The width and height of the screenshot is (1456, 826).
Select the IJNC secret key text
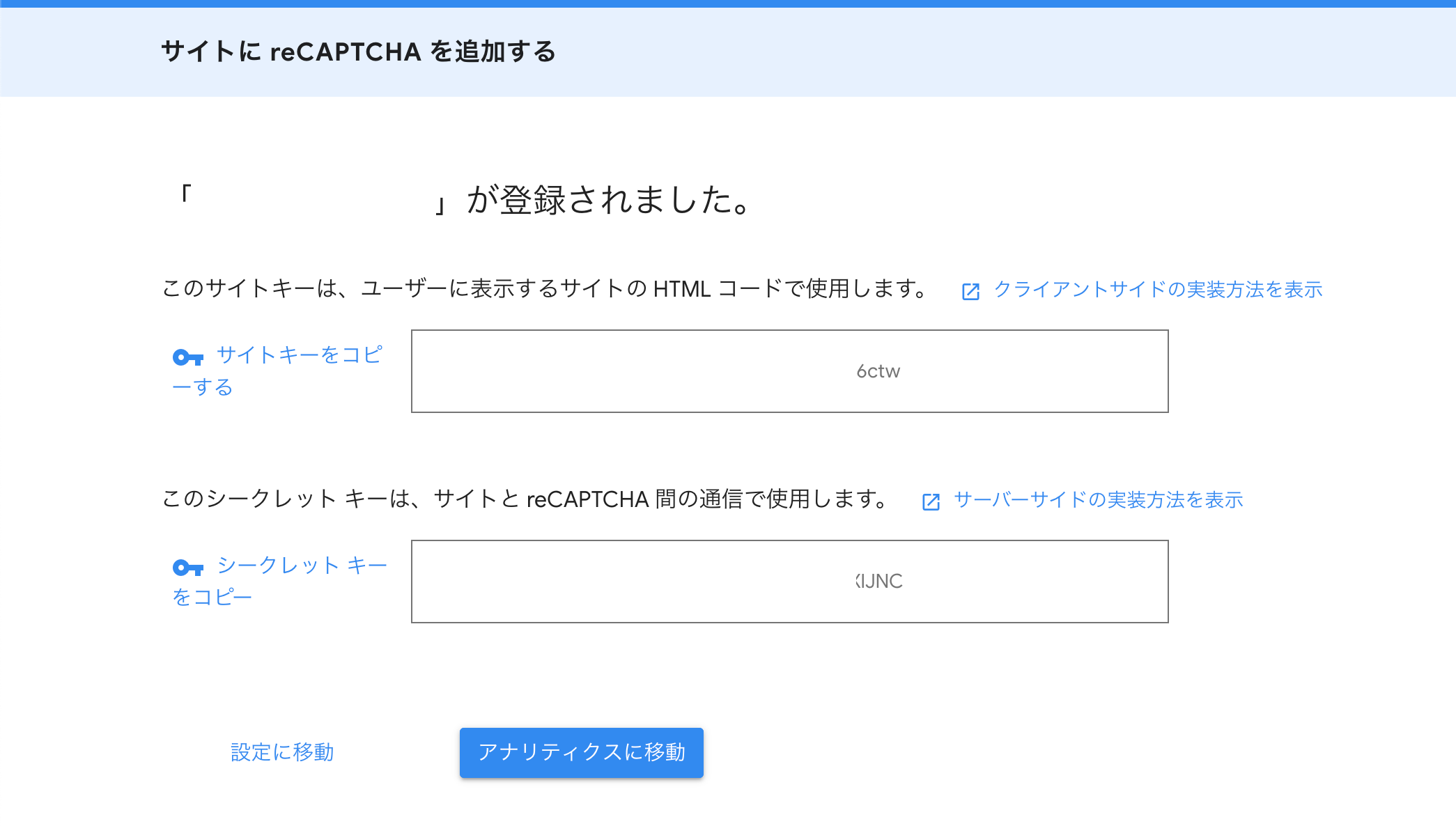click(879, 582)
